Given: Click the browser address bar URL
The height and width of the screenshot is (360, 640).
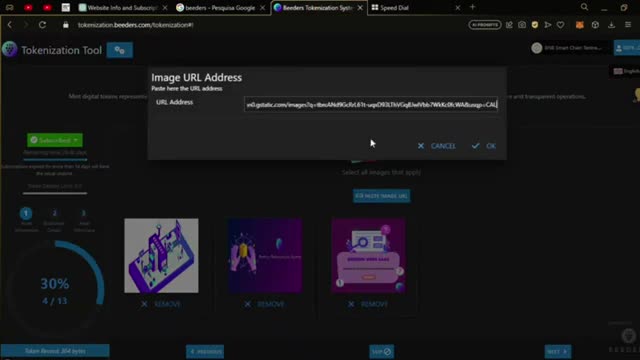Looking at the screenshot, I should [136, 25].
